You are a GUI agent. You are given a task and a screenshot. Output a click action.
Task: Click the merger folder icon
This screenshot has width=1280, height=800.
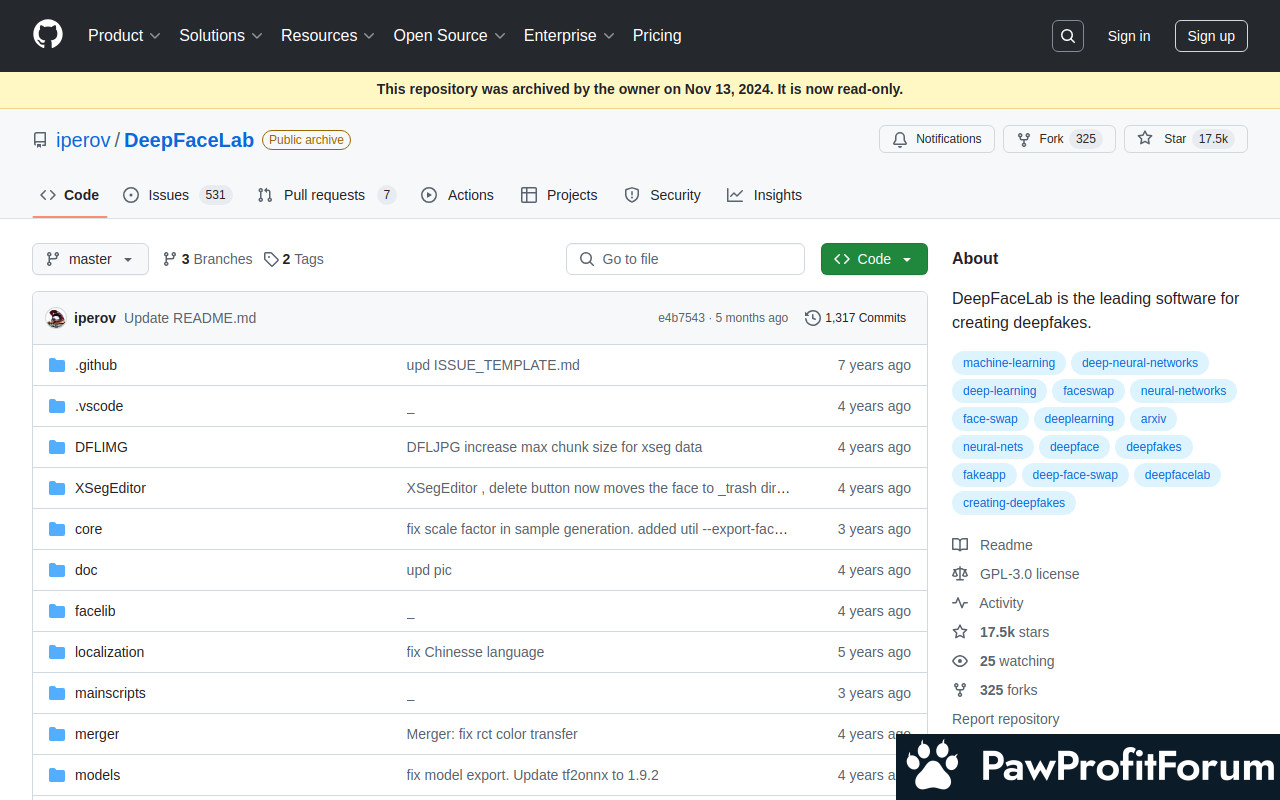tap(57, 734)
